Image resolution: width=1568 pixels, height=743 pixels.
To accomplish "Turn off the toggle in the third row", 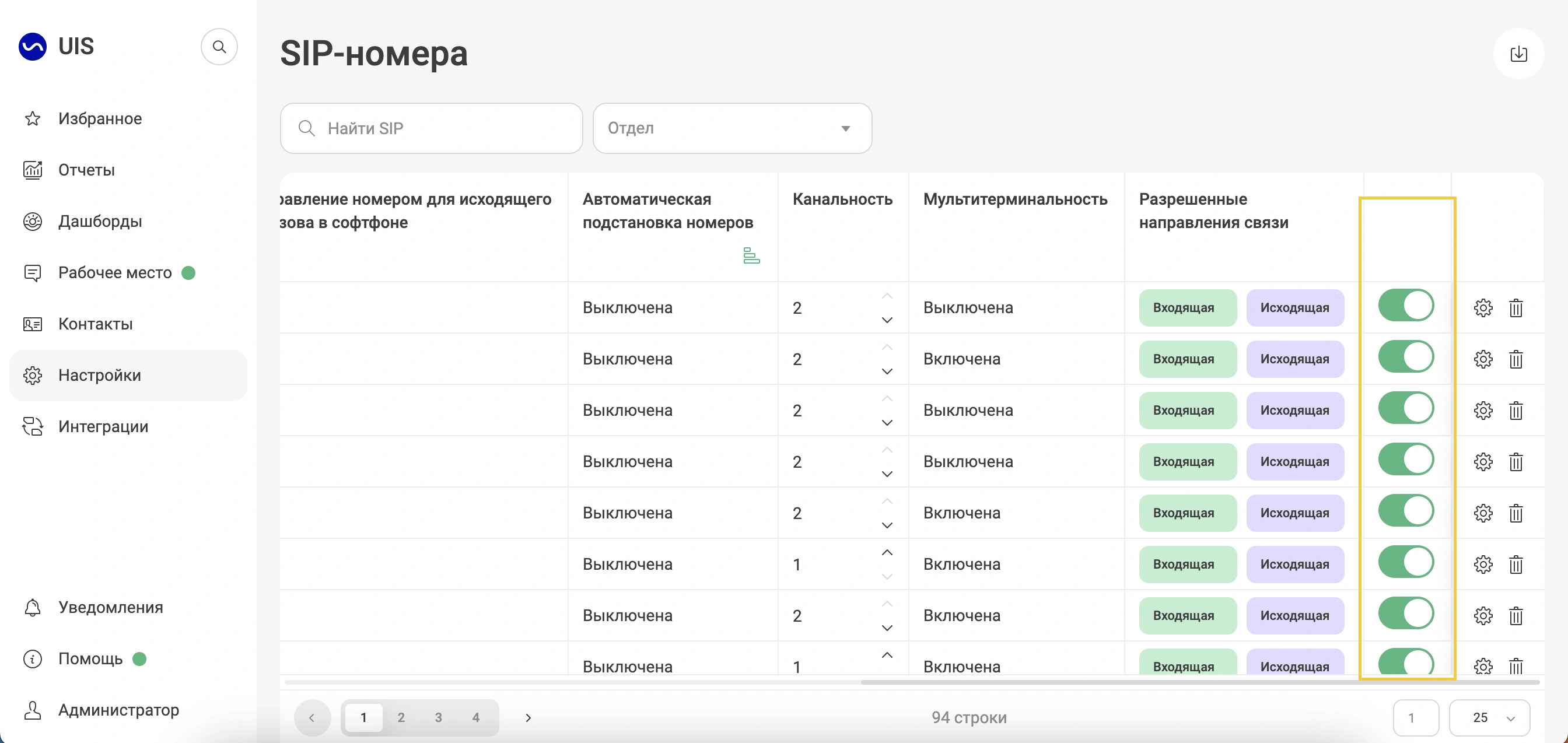I will coord(1405,408).
